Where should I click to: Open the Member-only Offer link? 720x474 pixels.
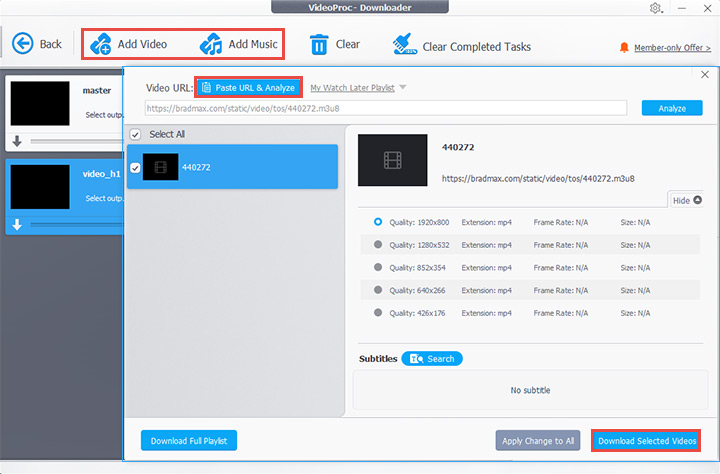(x=672, y=48)
